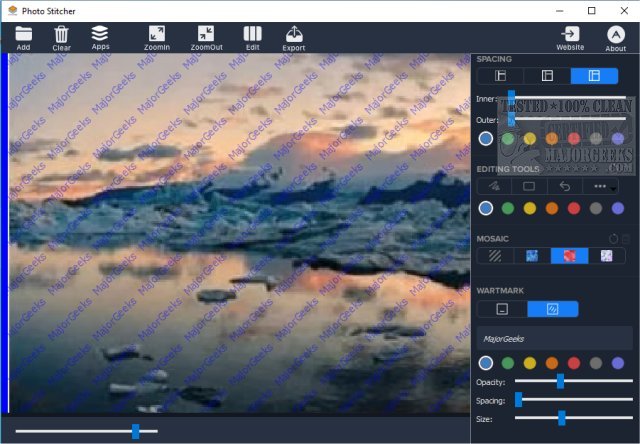Pick red swatch under Editing Tools
640x444 pixels.
[574, 209]
